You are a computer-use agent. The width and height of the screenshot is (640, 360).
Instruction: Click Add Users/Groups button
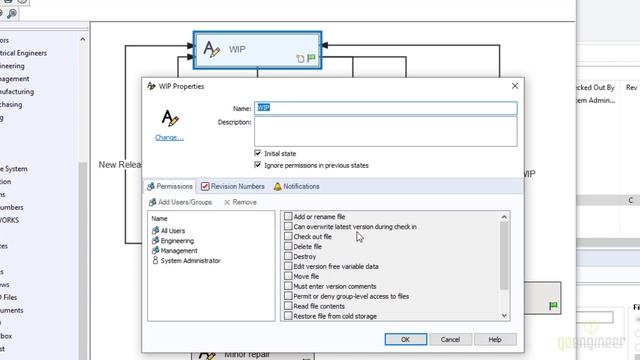(x=180, y=202)
